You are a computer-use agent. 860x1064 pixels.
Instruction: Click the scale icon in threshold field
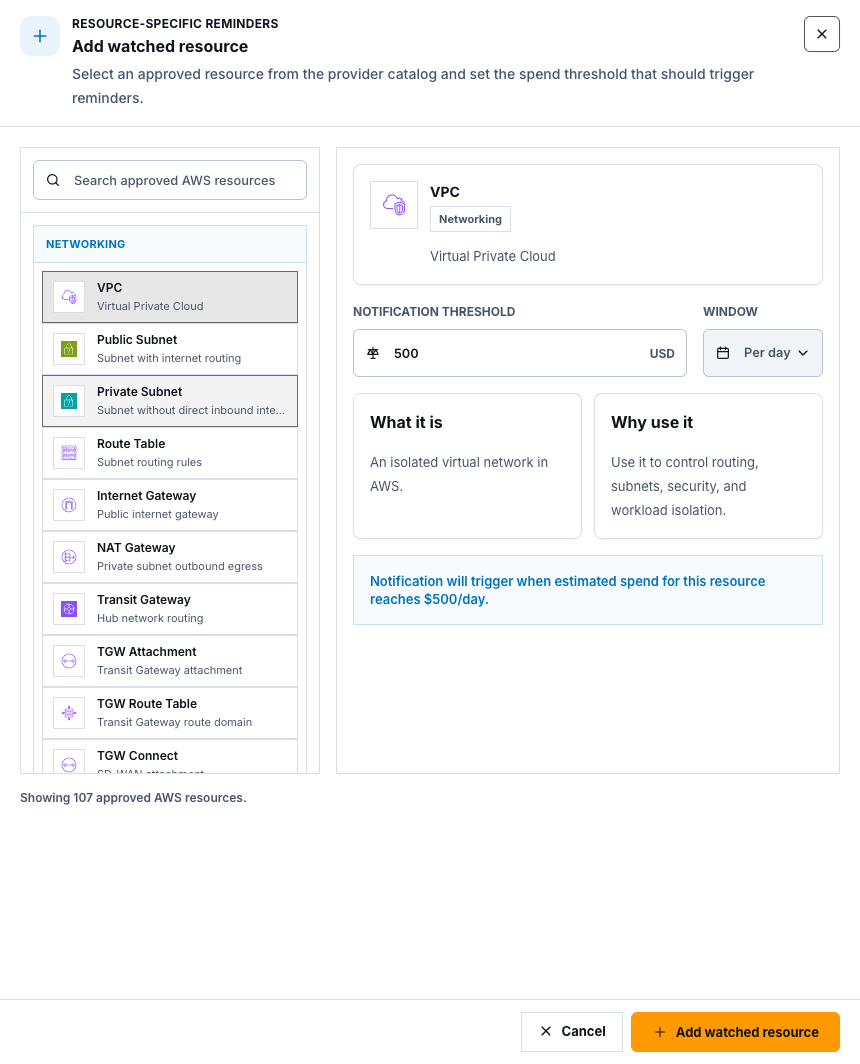373,353
